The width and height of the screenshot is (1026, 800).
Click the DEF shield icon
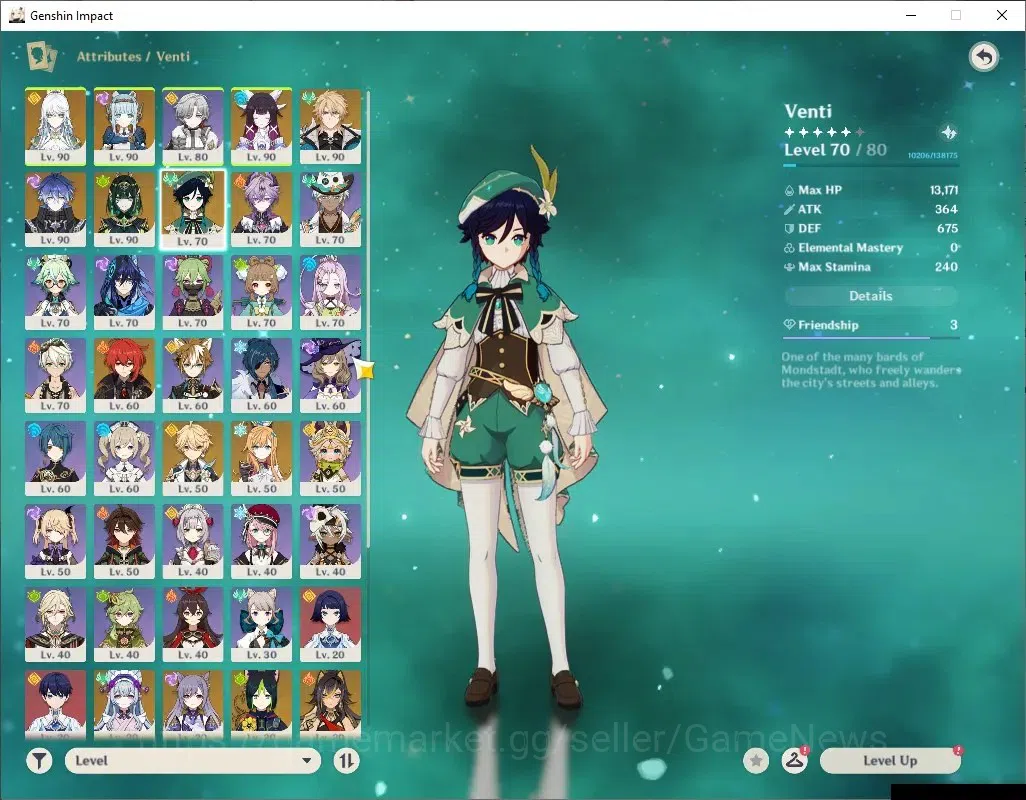coord(788,229)
